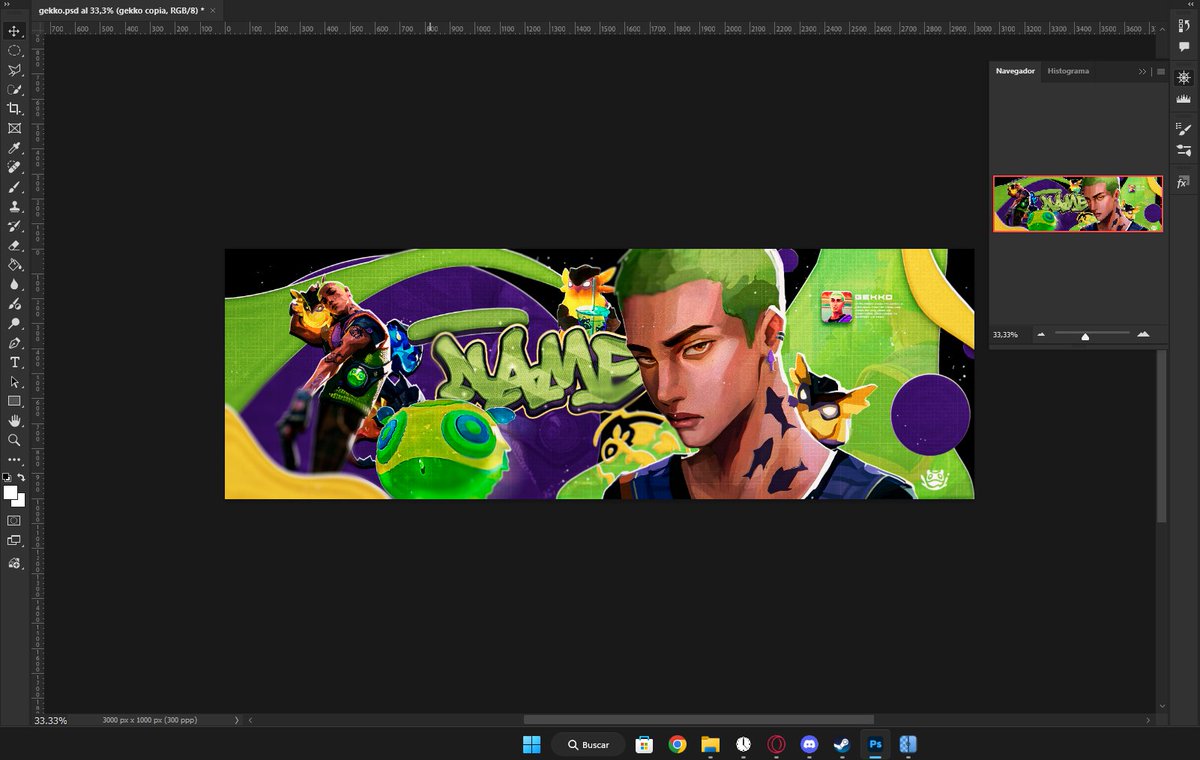The image size is (1200, 760).
Task: Open the status bar info arrow menu
Action: tap(236, 720)
